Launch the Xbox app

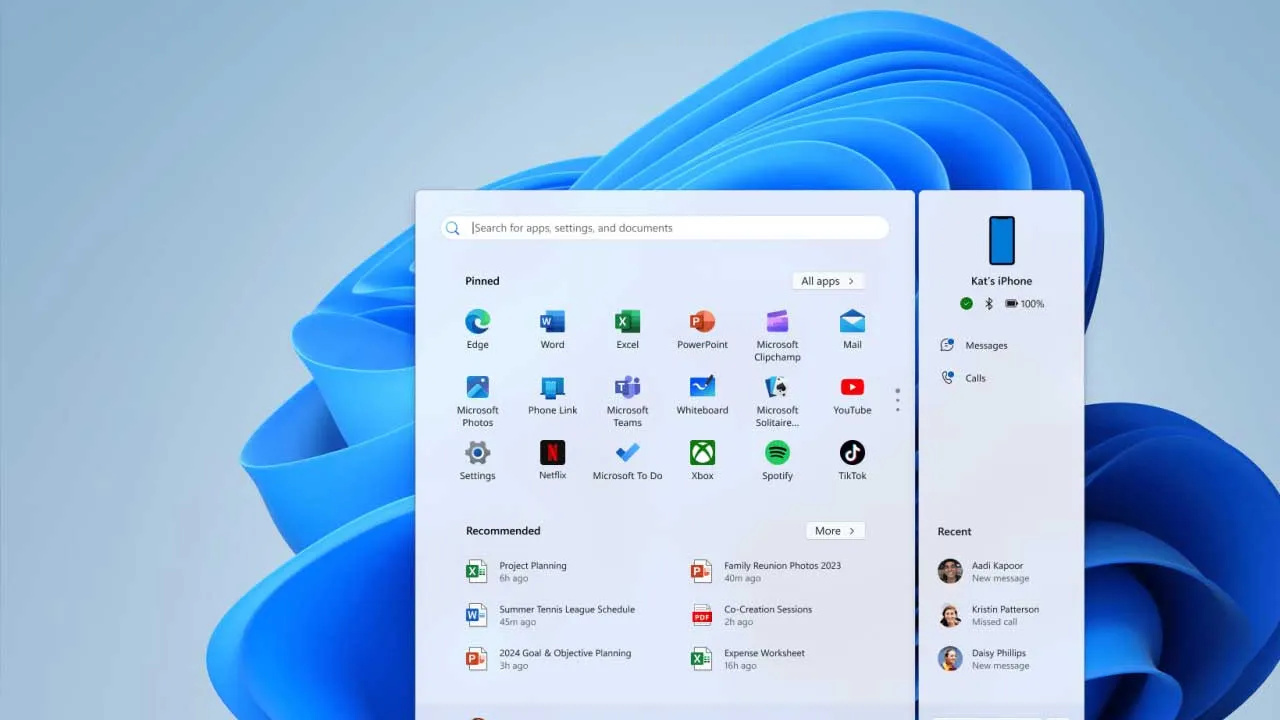(x=702, y=460)
